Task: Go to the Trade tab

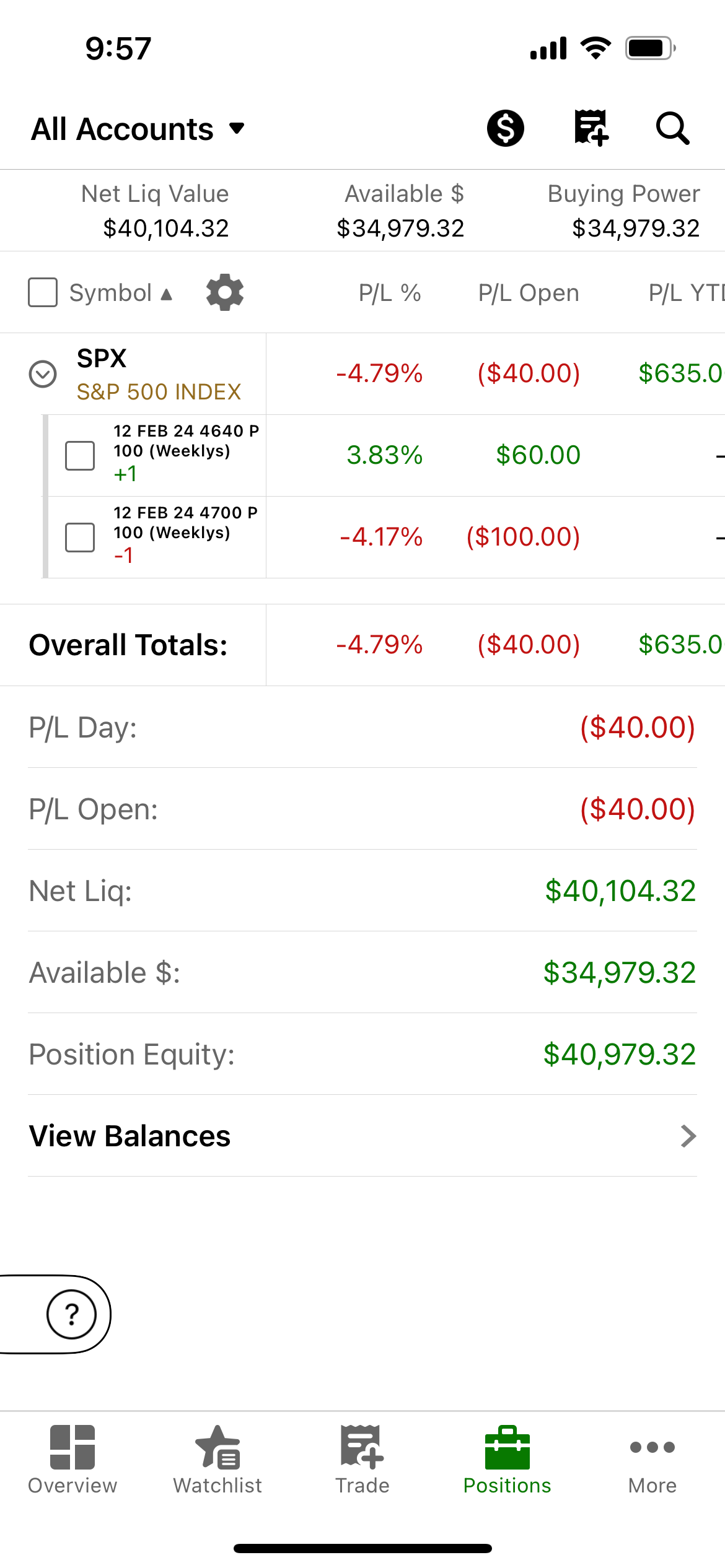Action: pos(362,1459)
